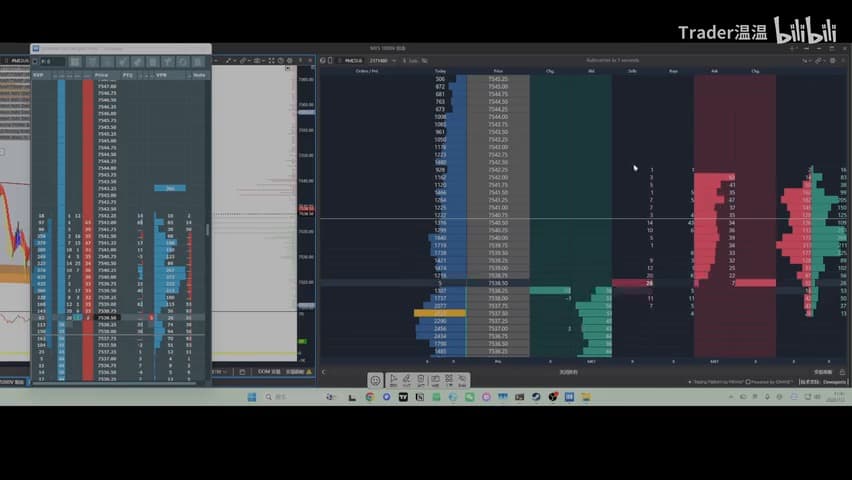Click the link icon in right DOM header
Screen dimensions: 852x480
[x=818, y=60]
